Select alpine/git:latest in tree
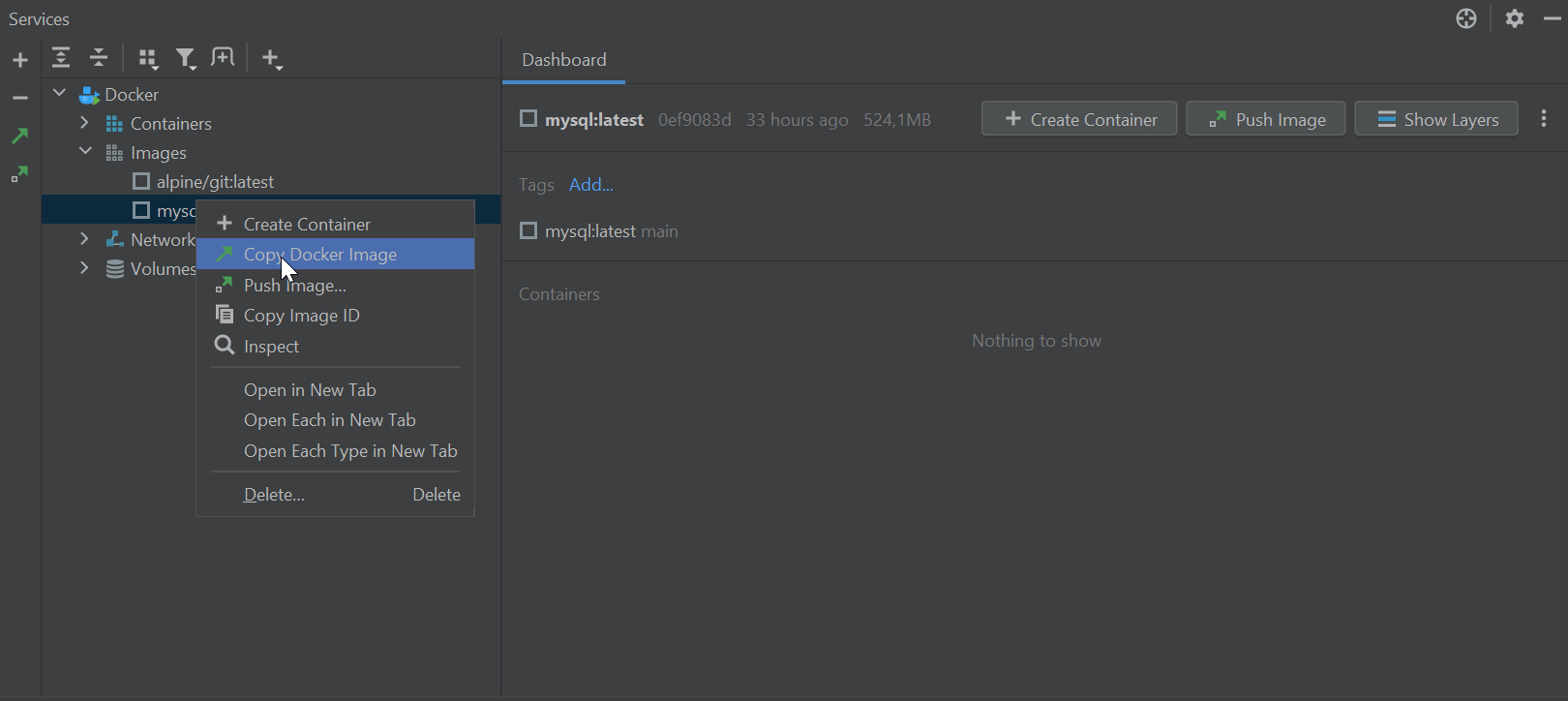This screenshot has height=701, width=1568. click(215, 182)
